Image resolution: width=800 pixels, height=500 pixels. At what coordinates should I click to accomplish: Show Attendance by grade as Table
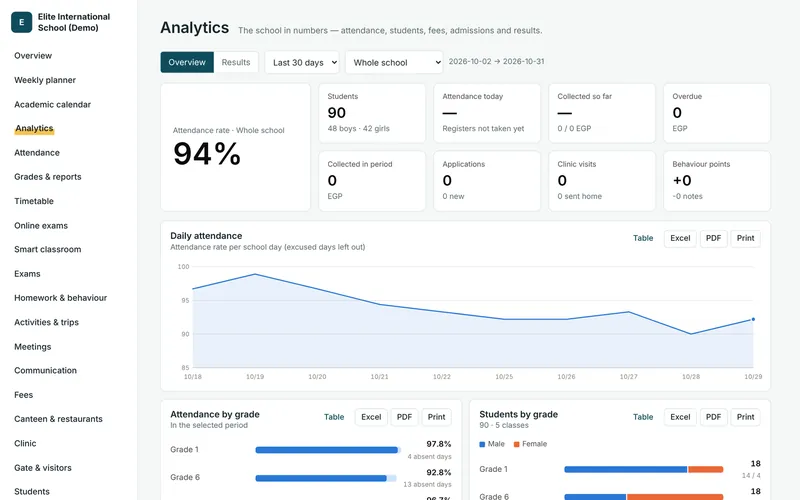pyautogui.click(x=334, y=417)
